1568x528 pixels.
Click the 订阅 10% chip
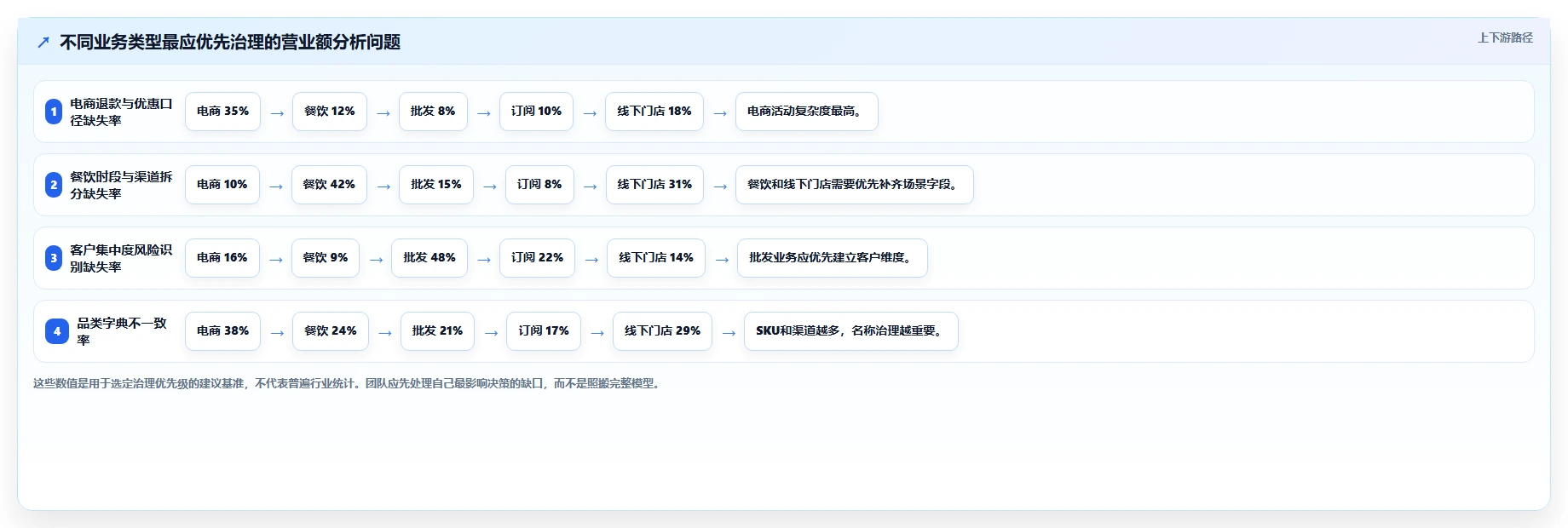pos(536,112)
